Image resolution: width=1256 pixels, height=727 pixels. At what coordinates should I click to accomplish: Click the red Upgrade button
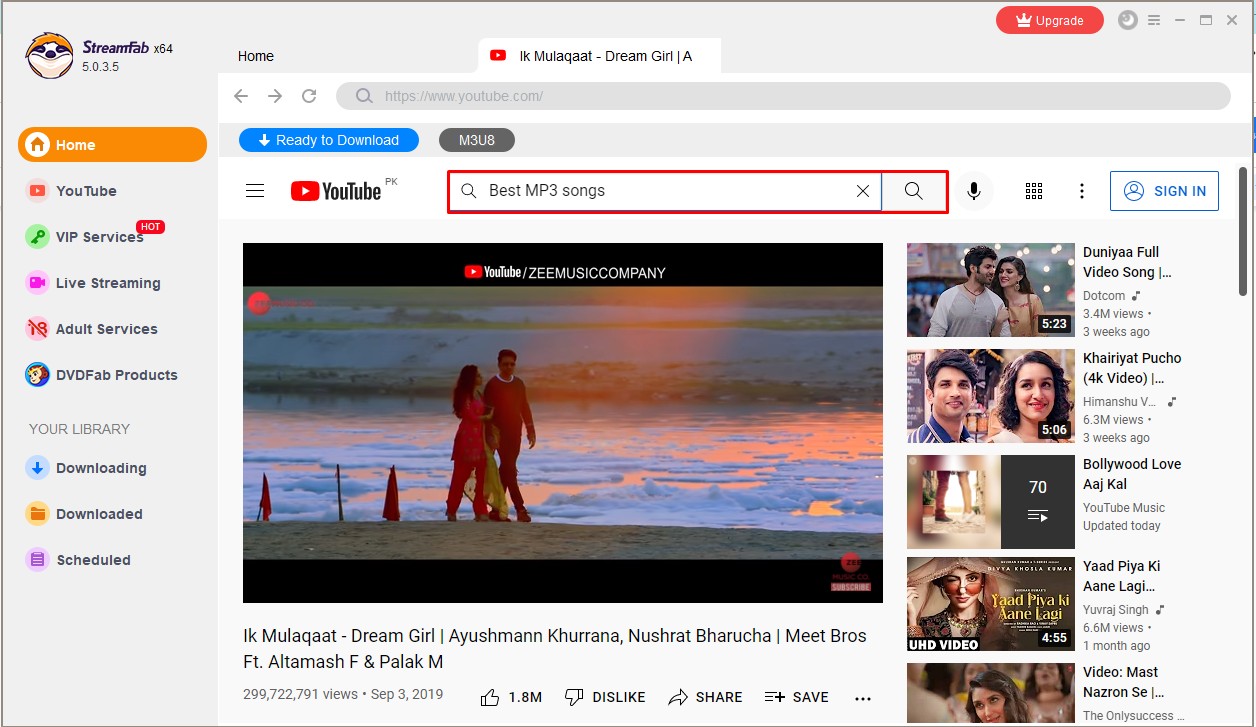[x=1050, y=20]
